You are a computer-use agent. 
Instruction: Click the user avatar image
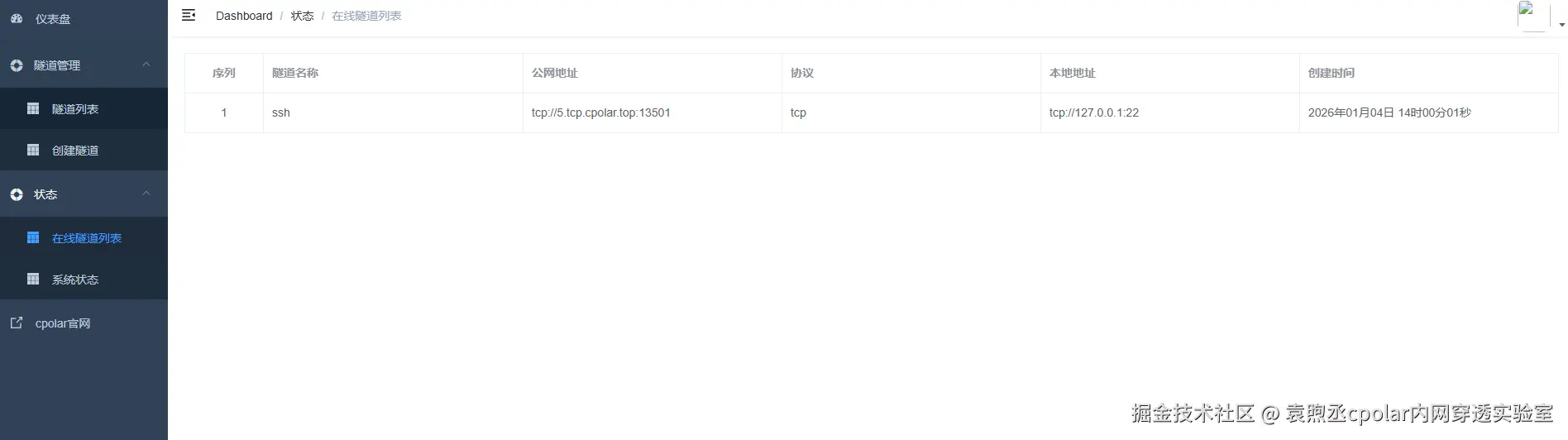coord(1532,16)
